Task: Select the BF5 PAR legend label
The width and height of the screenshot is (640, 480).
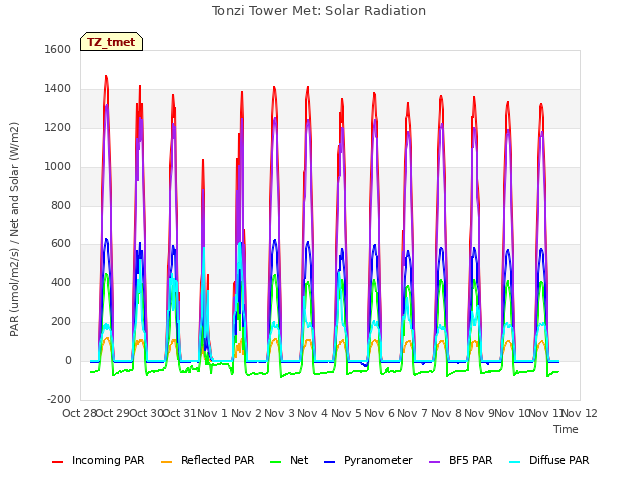Action: coord(471,460)
